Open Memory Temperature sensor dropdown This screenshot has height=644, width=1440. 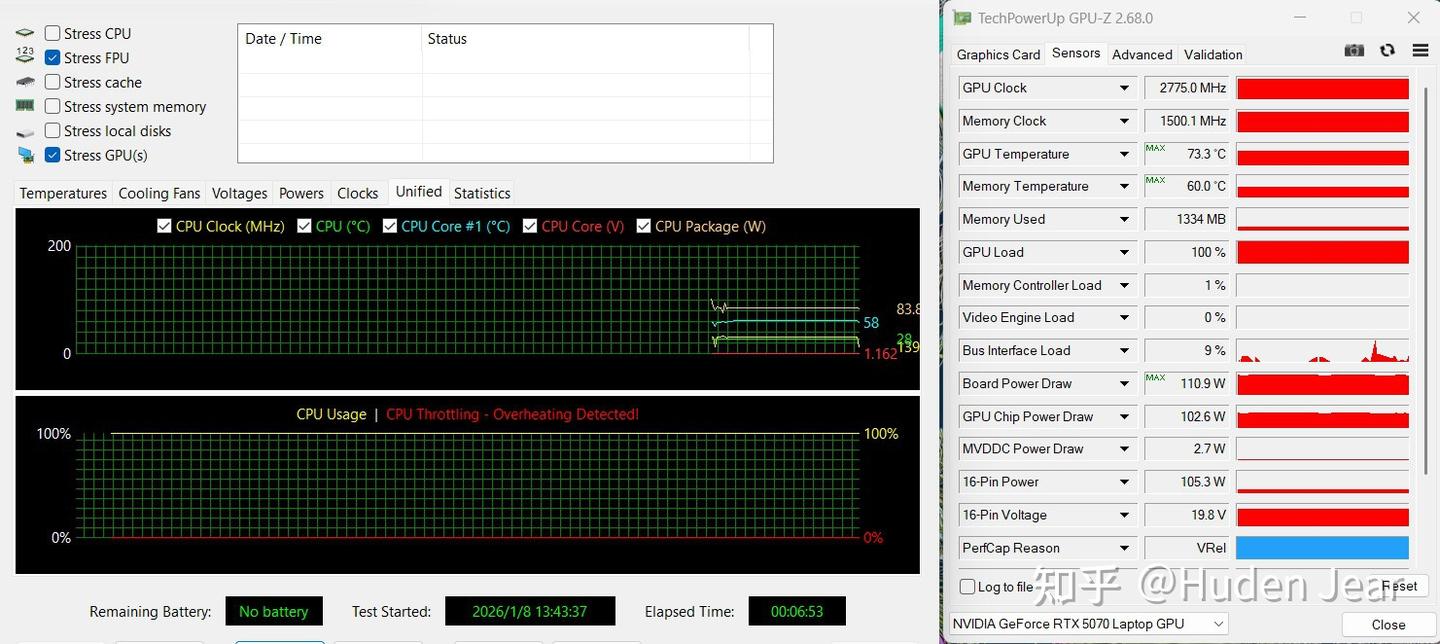[x=1125, y=186]
